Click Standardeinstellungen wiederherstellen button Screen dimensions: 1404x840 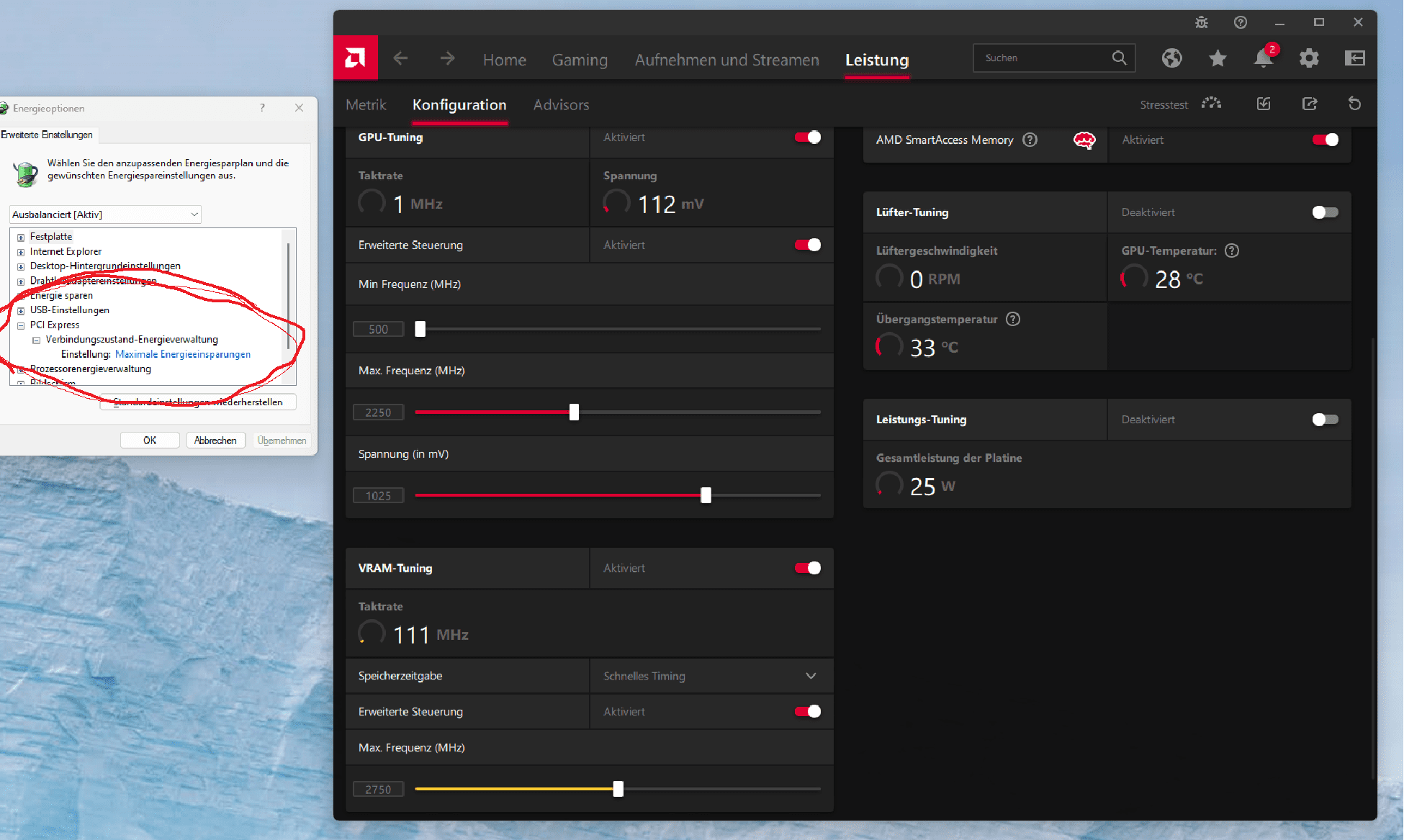coord(198,402)
